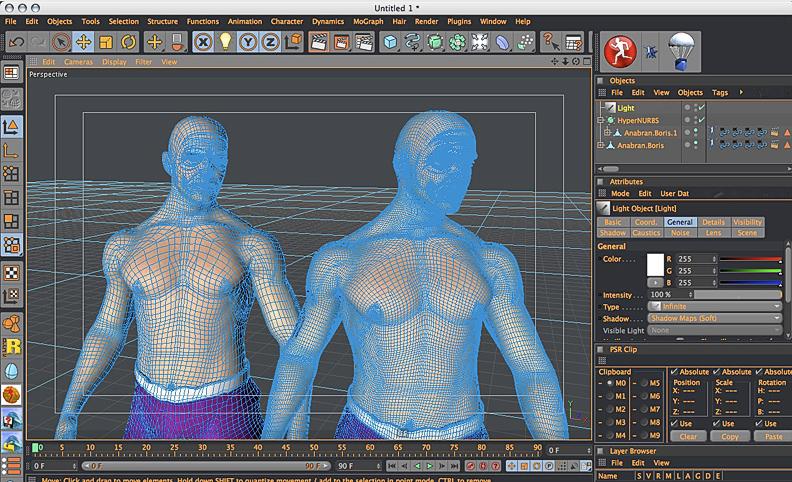
Task: Open the Character menu
Action: coord(286,21)
